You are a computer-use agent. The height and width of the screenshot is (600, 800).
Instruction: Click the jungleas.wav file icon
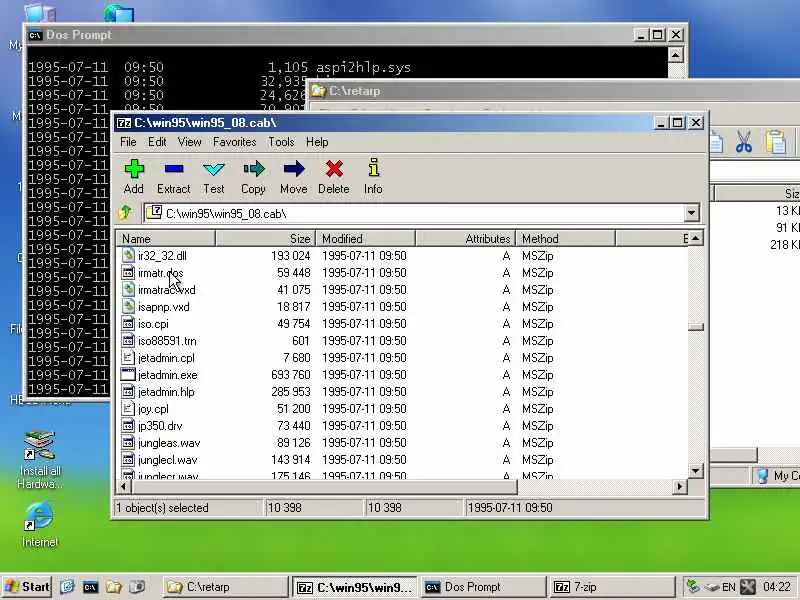[x=128, y=443]
